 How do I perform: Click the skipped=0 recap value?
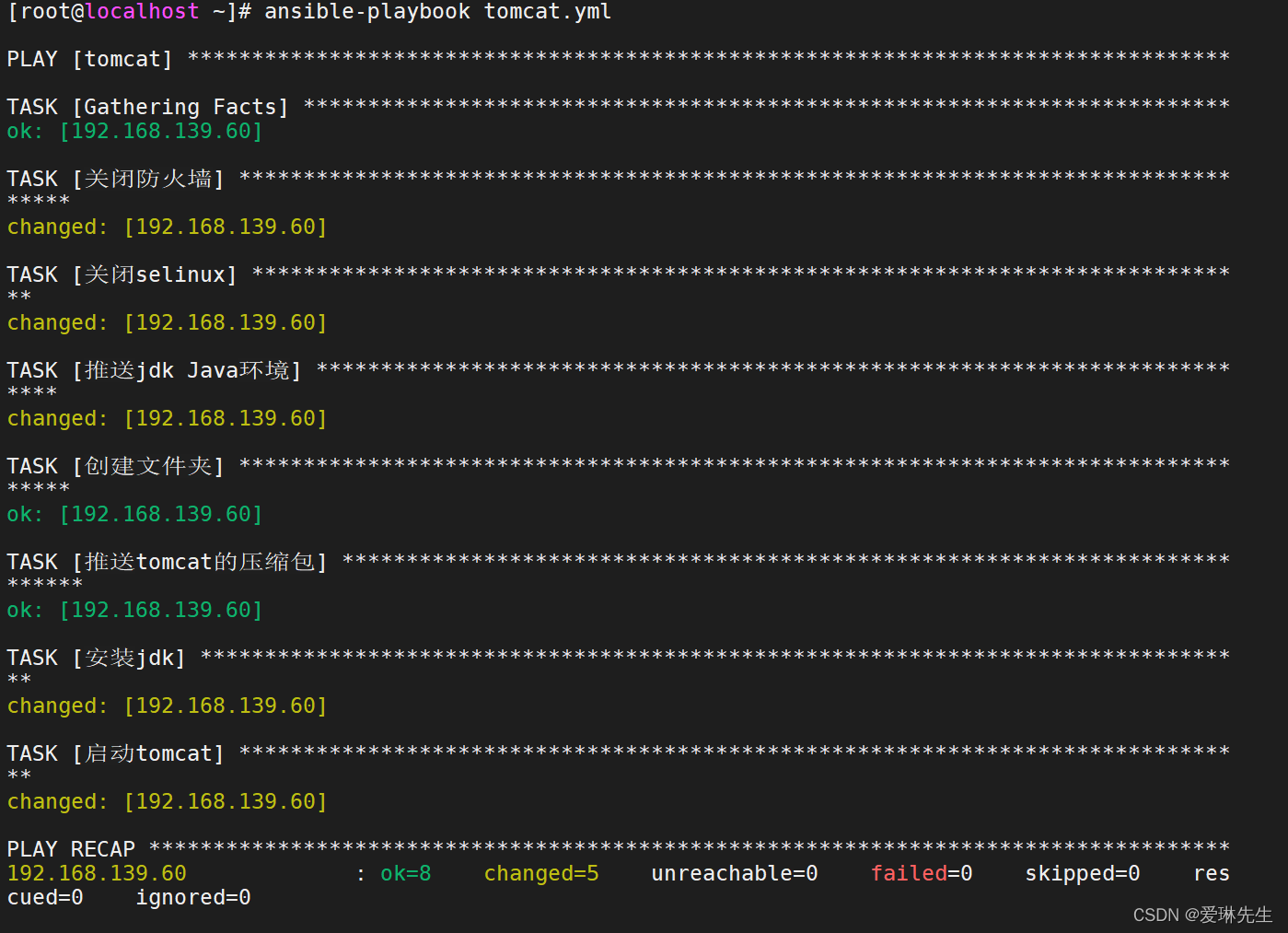pos(1083,873)
